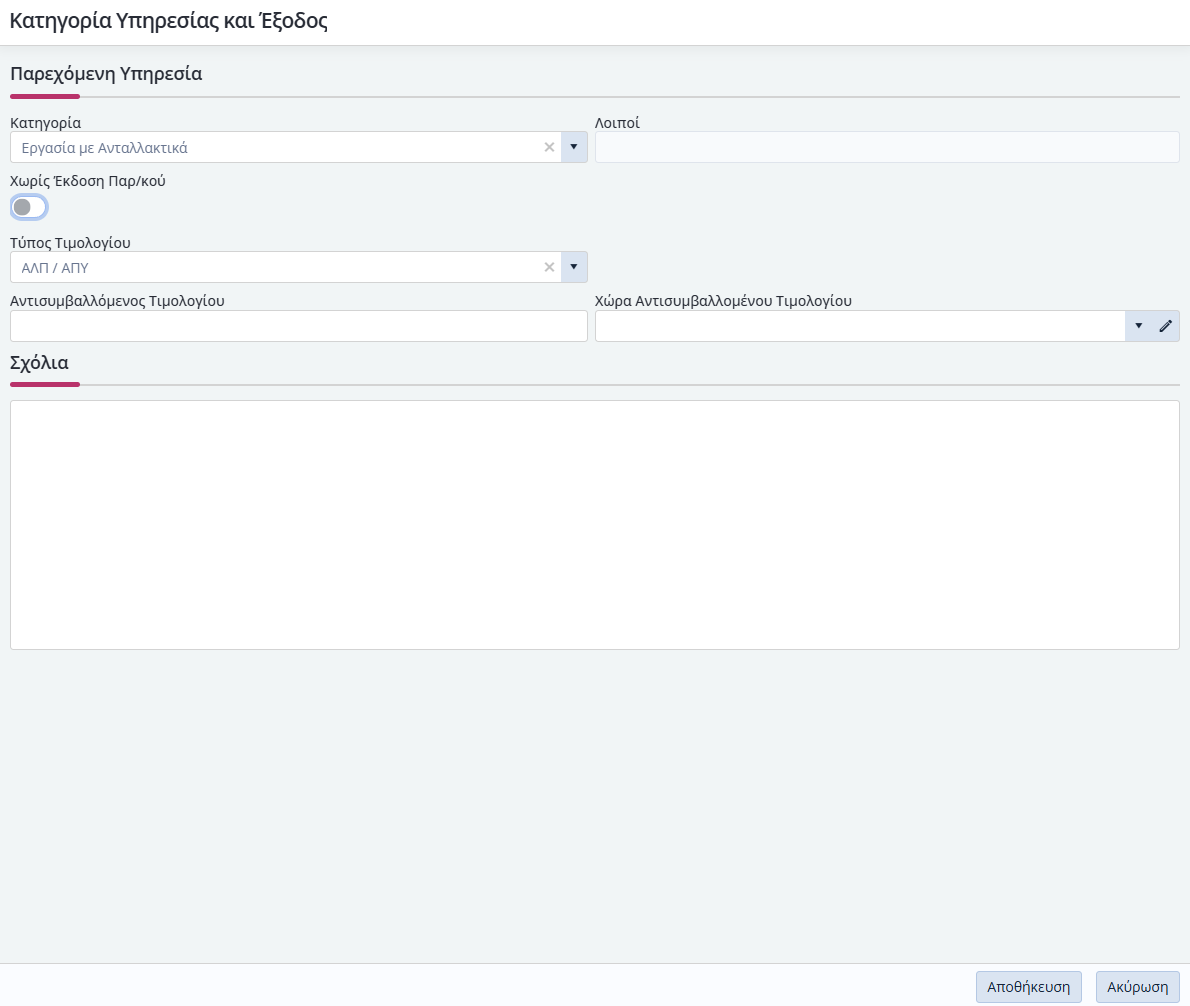This screenshot has width=1190, height=1006.
Task: Focus the Σχόλια comments text area
Action: pyautogui.click(x=594, y=525)
